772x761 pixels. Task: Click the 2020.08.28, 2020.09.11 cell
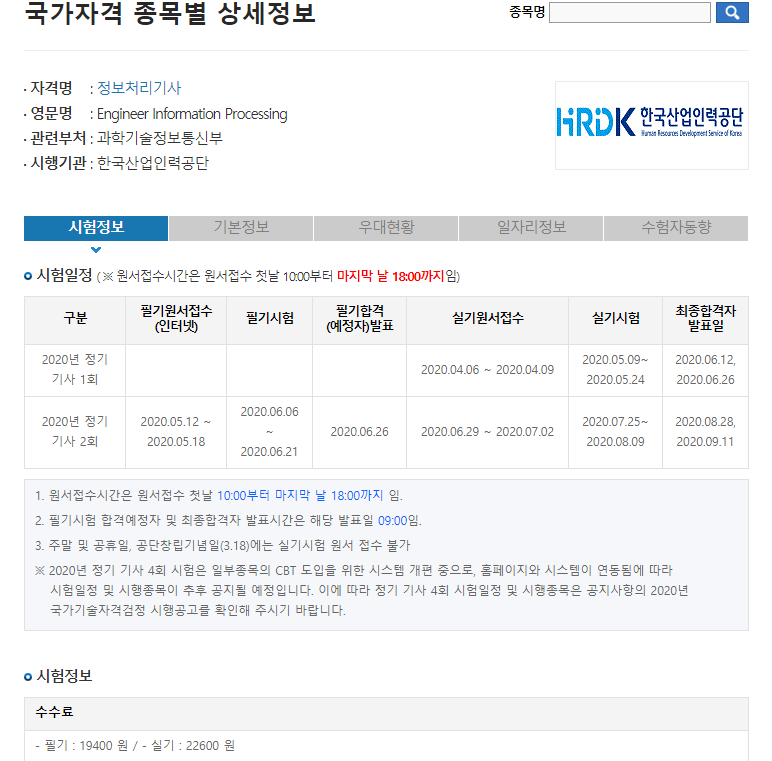click(706, 432)
